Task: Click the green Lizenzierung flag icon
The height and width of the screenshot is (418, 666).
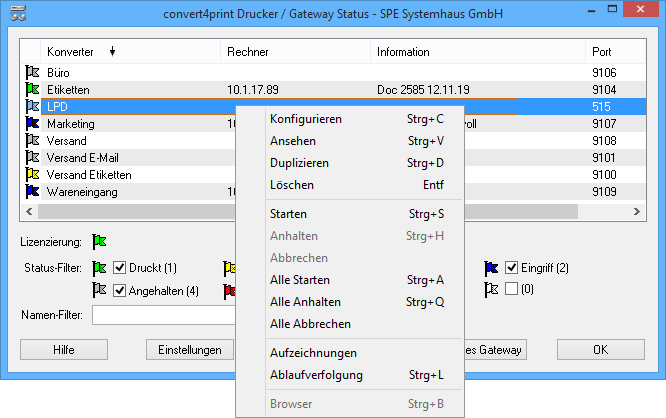Action: pos(99,241)
